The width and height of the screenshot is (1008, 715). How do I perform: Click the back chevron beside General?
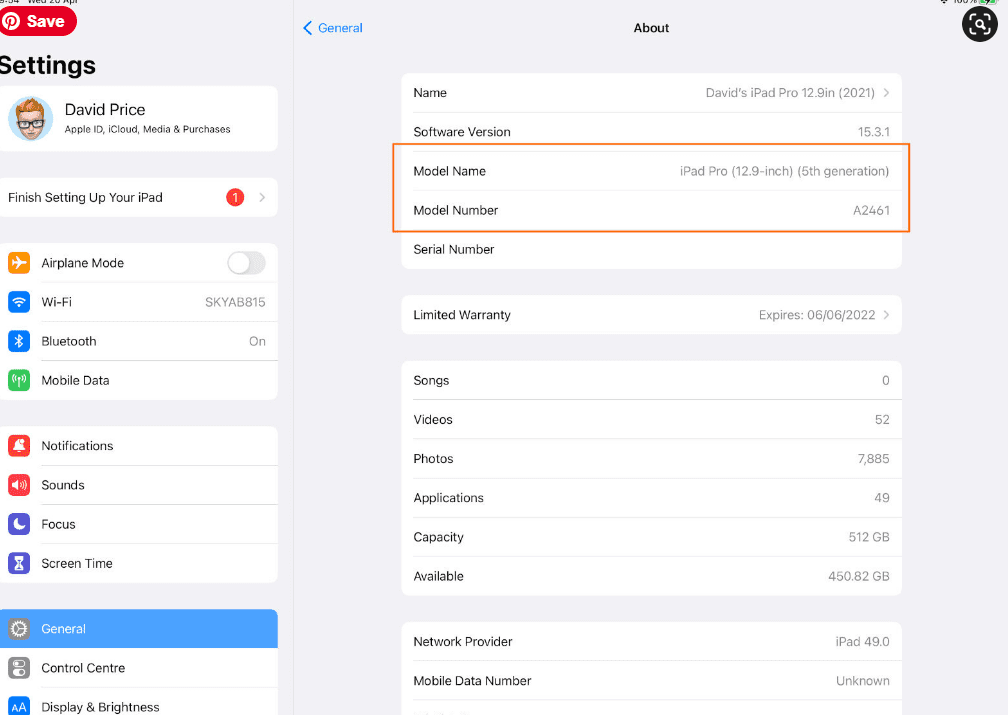coord(307,28)
